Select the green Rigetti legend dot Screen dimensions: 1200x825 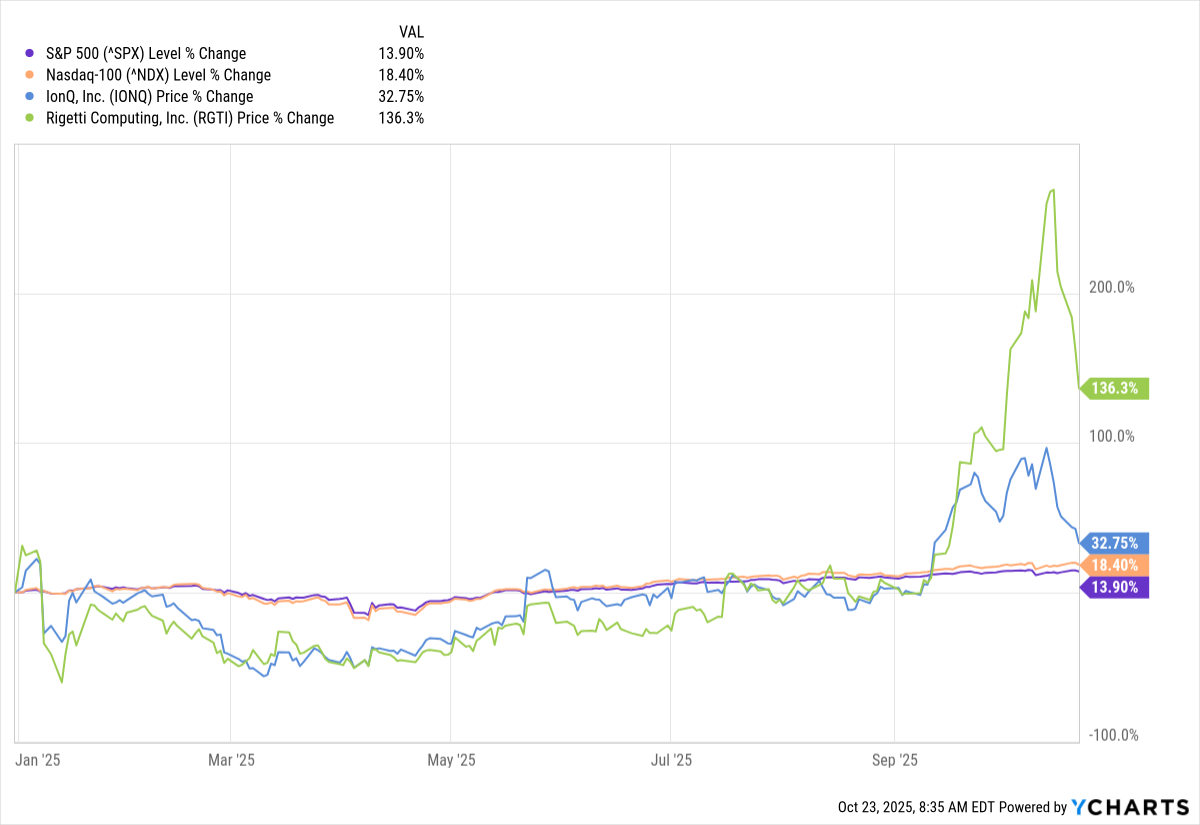pos(28,118)
